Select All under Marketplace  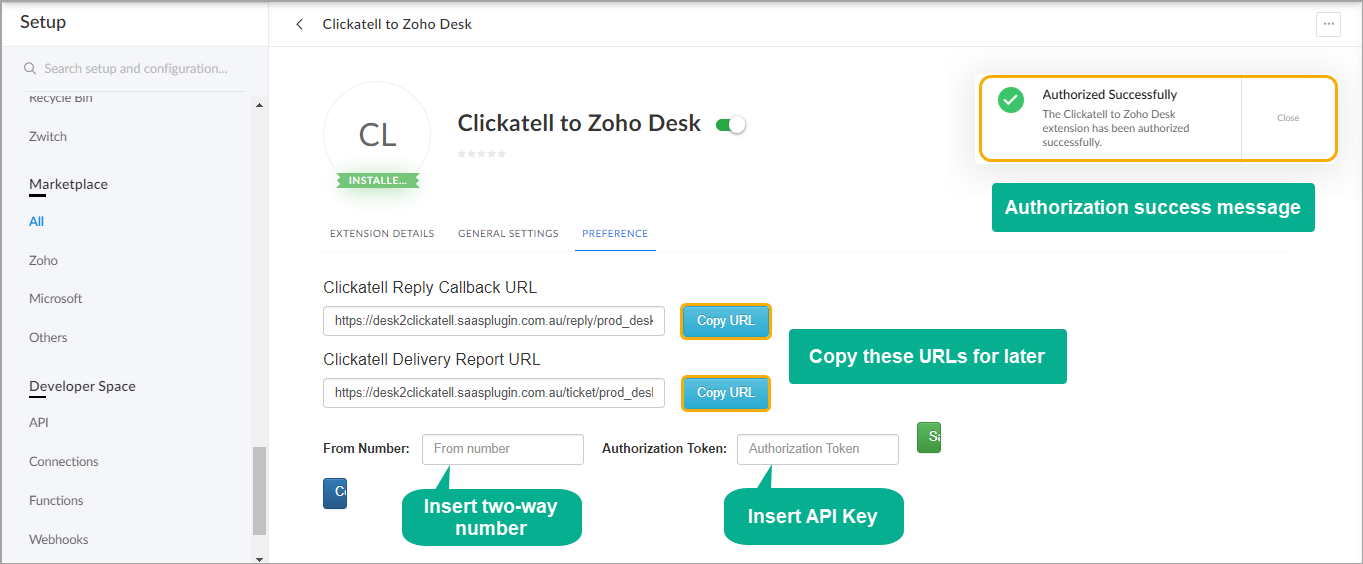tap(36, 222)
